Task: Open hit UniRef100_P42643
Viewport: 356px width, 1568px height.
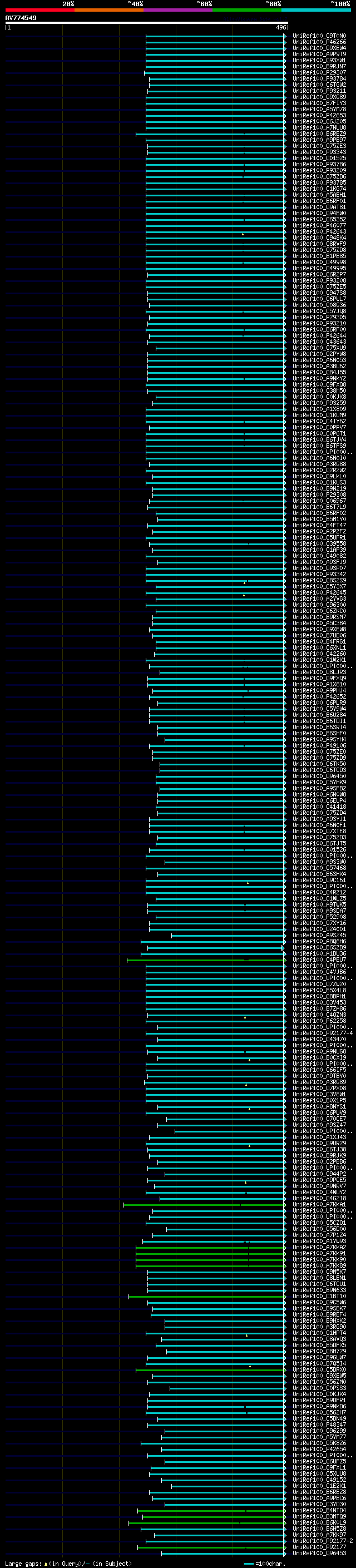Action: [x=319, y=231]
